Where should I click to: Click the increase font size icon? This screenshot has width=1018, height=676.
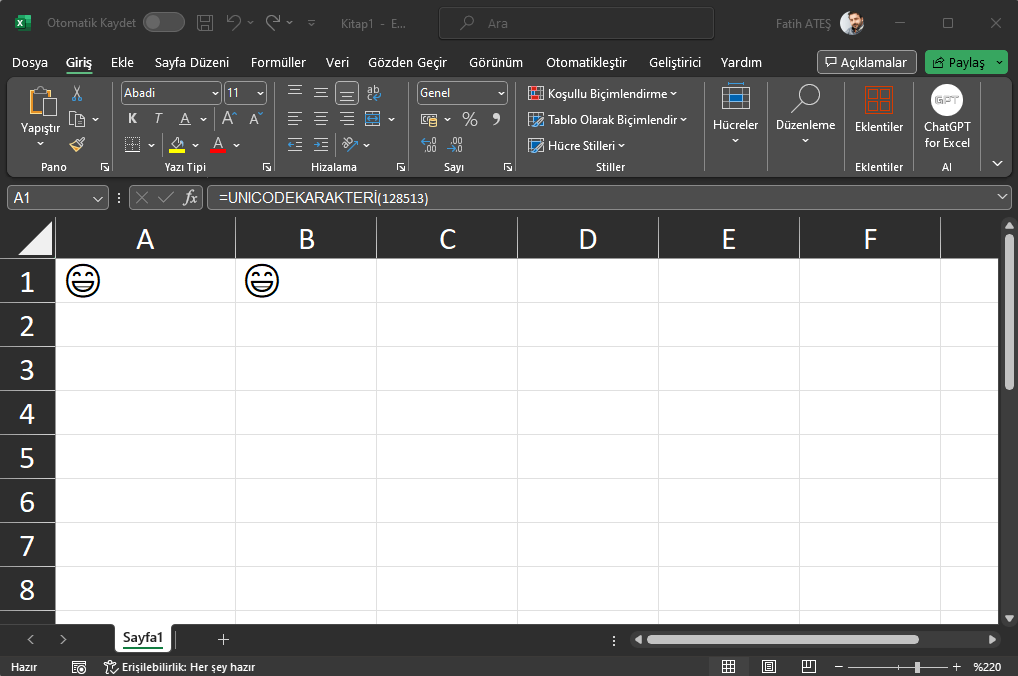coord(228,117)
